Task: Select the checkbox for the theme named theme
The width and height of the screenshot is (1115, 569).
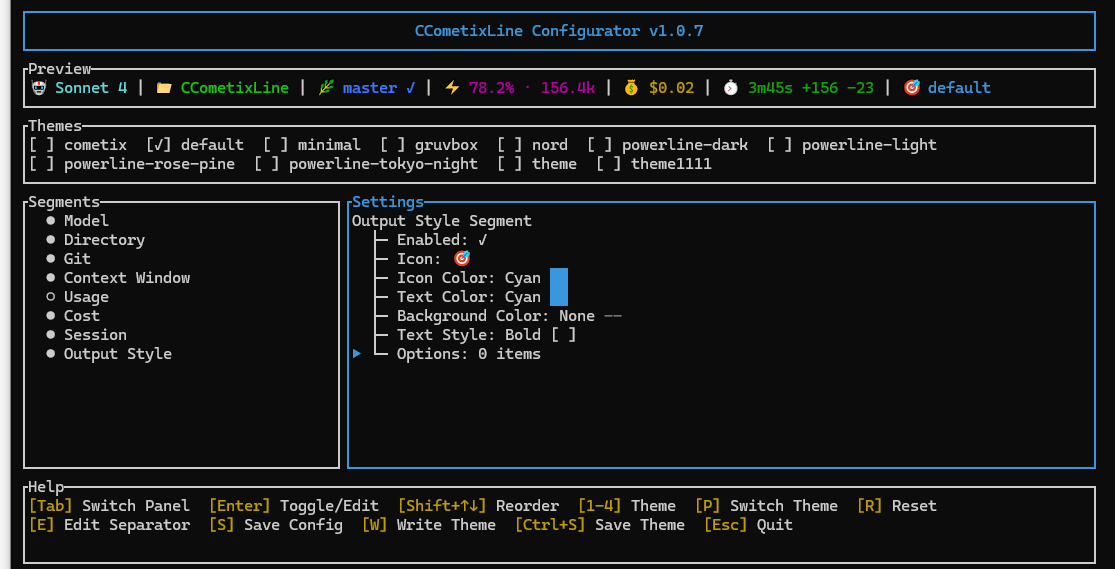Action: (510, 164)
